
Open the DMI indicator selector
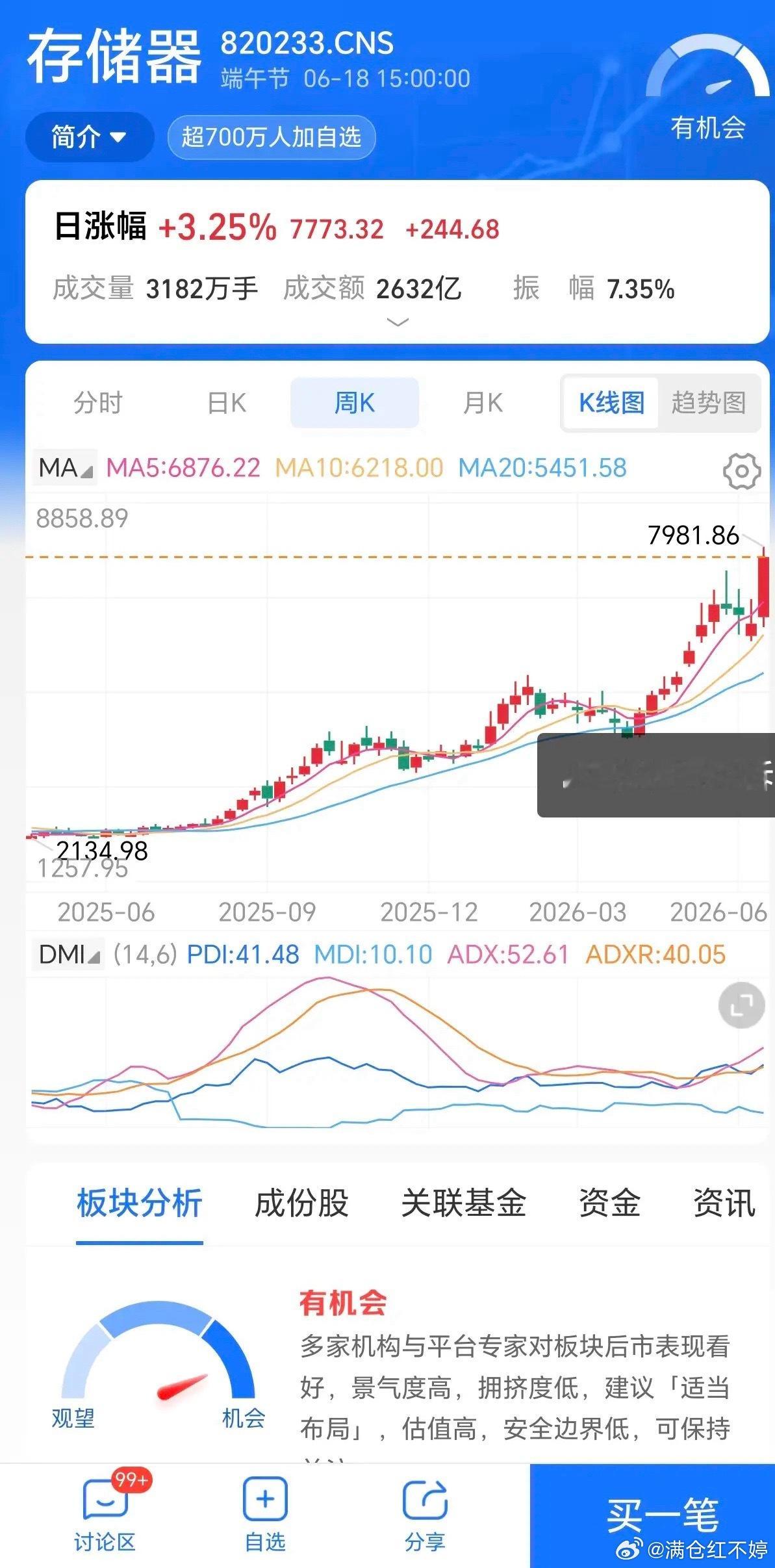coord(68,955)
